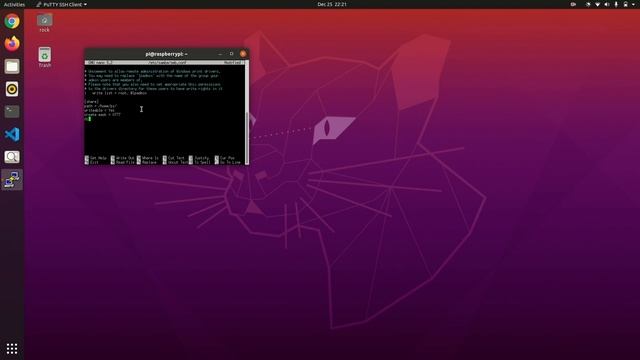Open the clock and calendar panel
Viewport: 640px width, 360px height.
point(331,4)
